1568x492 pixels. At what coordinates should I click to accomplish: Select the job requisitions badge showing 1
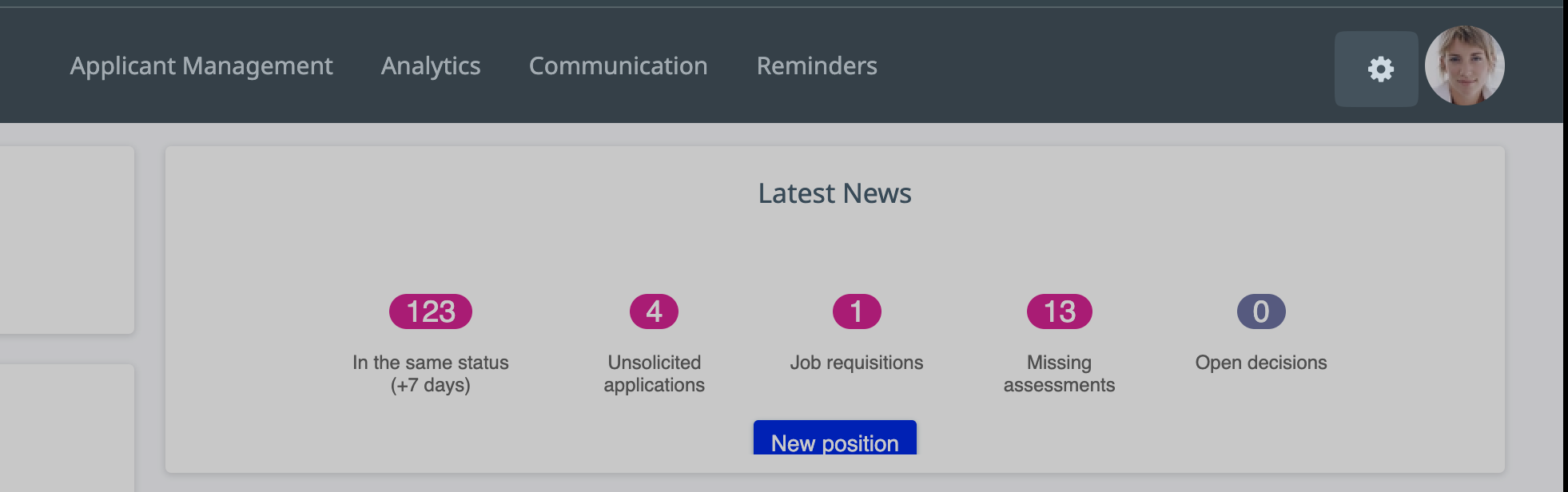click(x=857, y=311)
